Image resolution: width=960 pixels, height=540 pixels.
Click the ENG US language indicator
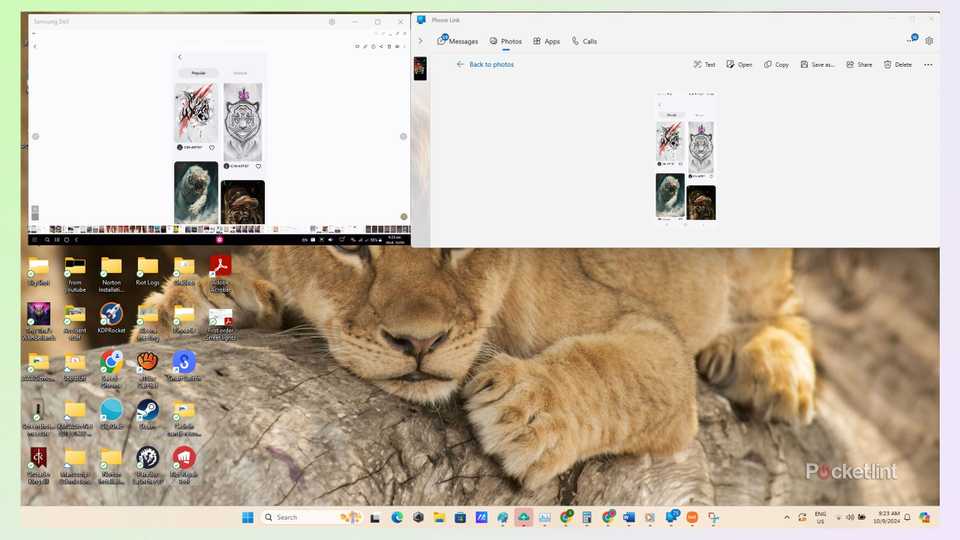820,517
